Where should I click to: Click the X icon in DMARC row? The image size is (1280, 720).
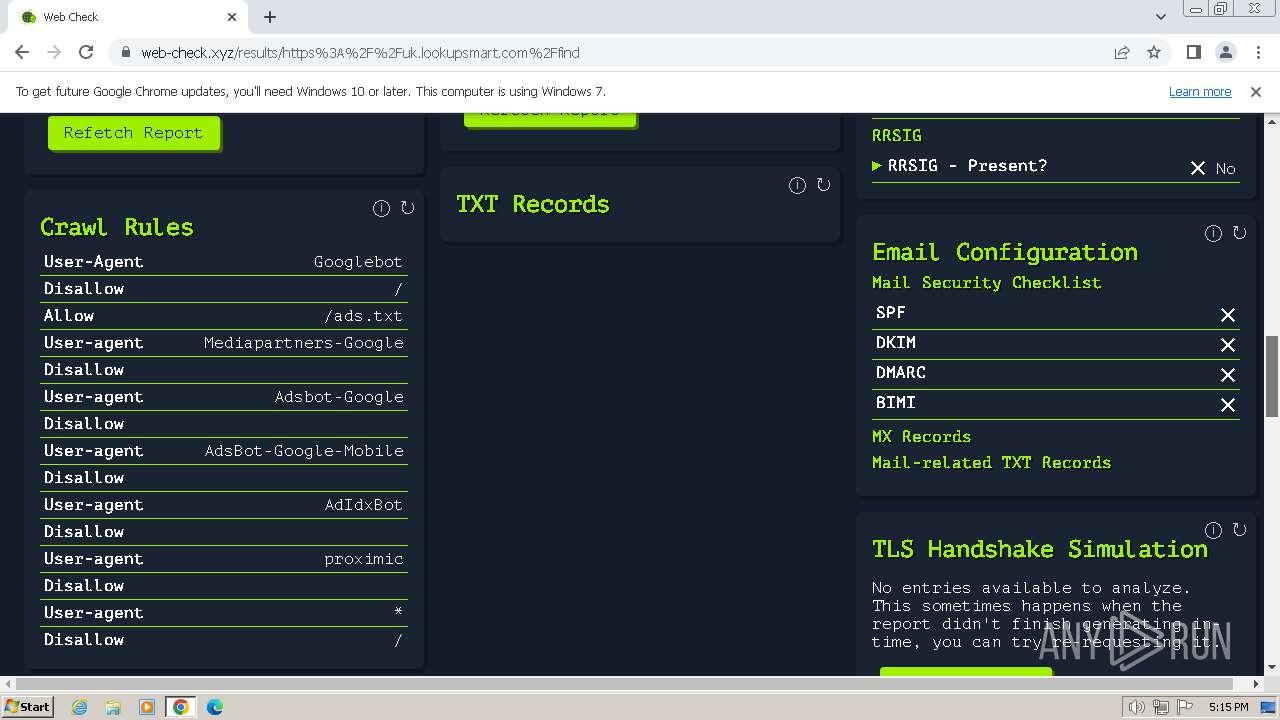[x=1227, y=375]
